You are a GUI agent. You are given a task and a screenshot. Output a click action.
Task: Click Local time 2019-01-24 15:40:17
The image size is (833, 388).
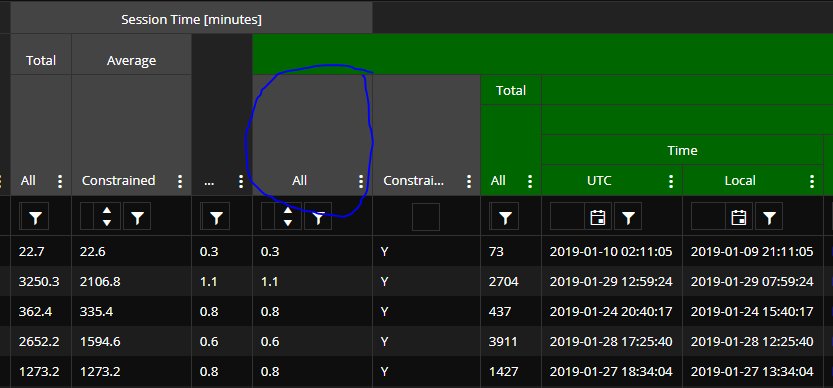coord(752,311)
